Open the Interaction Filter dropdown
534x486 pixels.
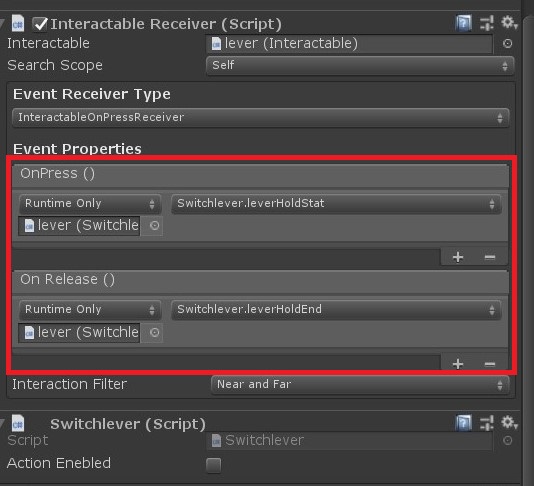(x=360, y=385)
